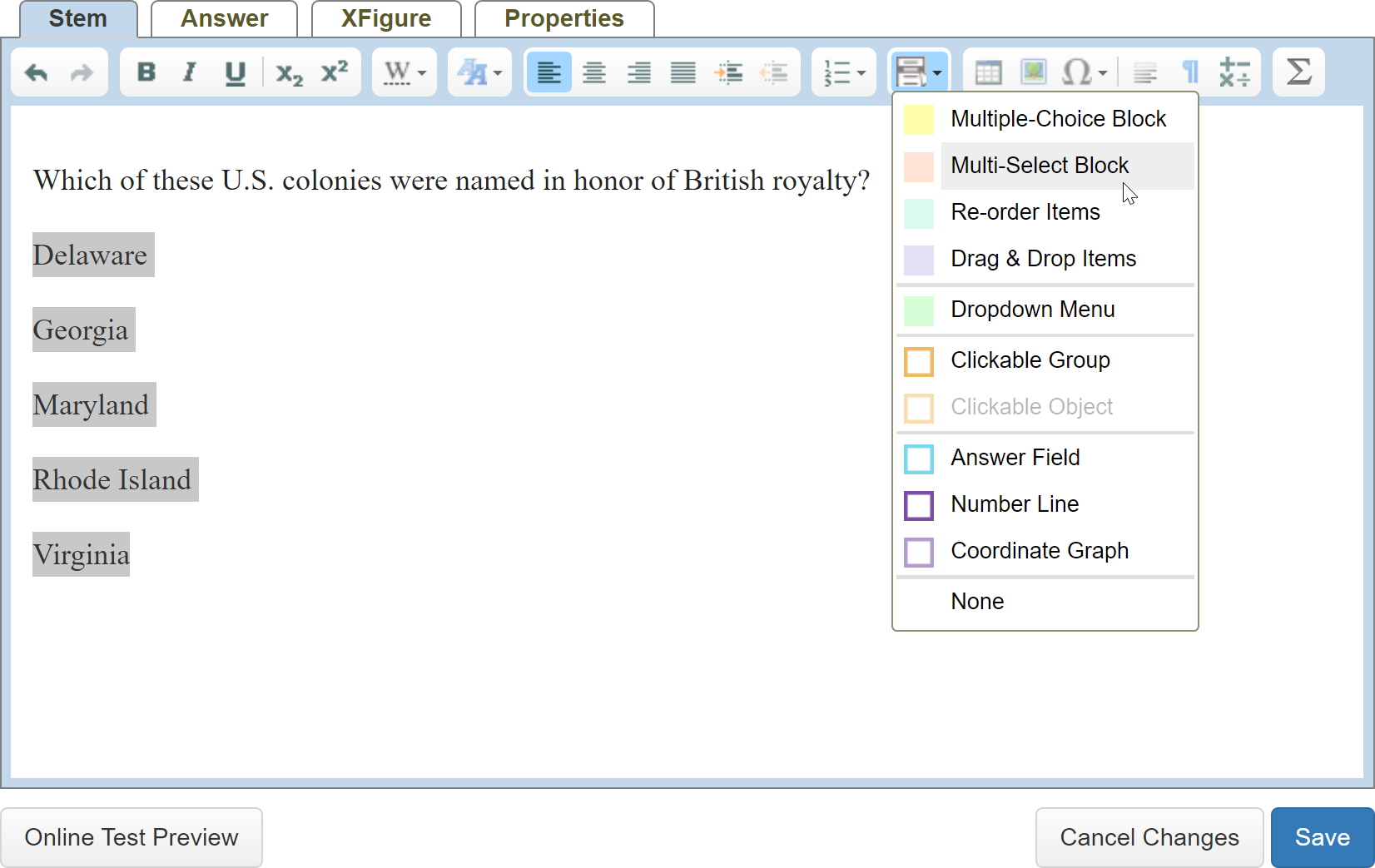Viewport: 1375px width, 868px height.
Task: Click Cancel Changes button
Action: pos(1149,837)
